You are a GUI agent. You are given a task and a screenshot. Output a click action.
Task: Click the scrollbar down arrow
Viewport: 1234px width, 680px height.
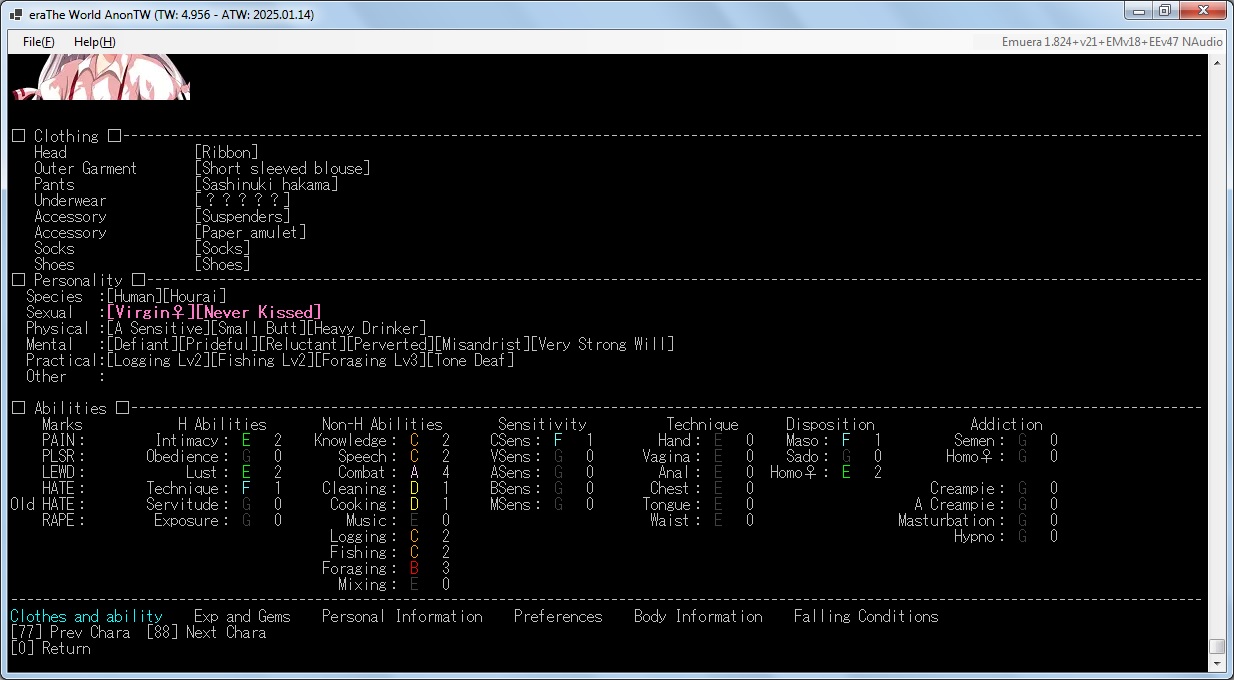1216,663
